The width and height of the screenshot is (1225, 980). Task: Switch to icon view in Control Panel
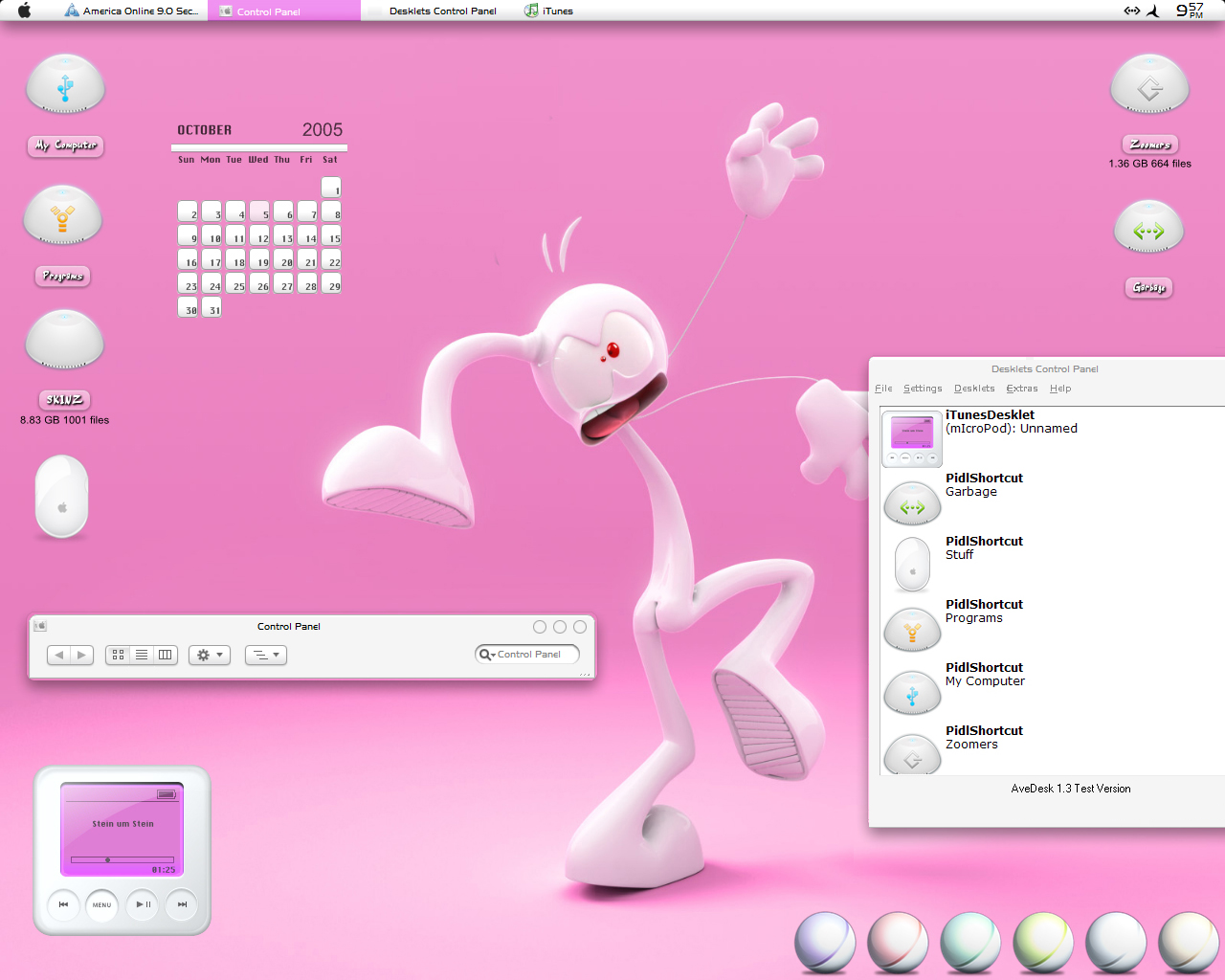pos(118,655)
